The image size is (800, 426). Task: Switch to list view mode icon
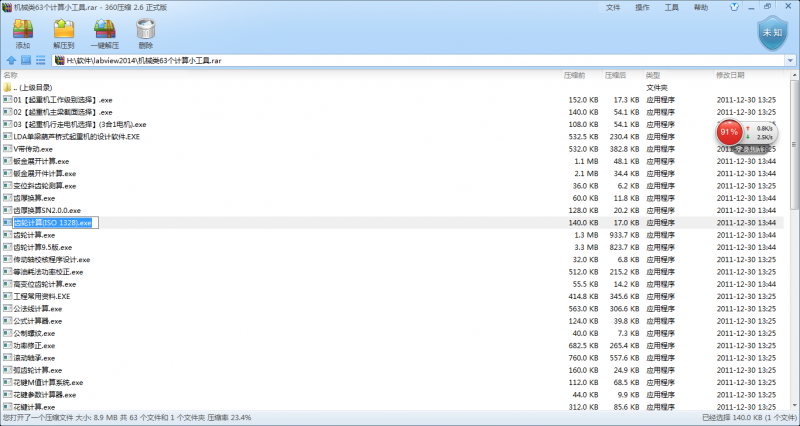click(41, 60)
